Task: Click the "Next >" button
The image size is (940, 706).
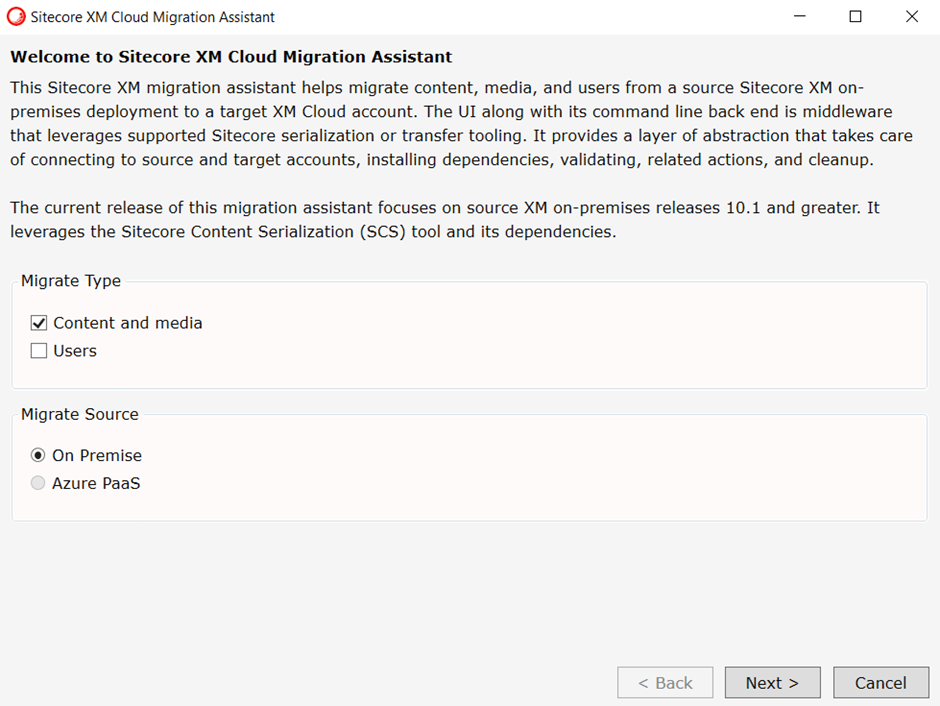Action: pos(772,682)
